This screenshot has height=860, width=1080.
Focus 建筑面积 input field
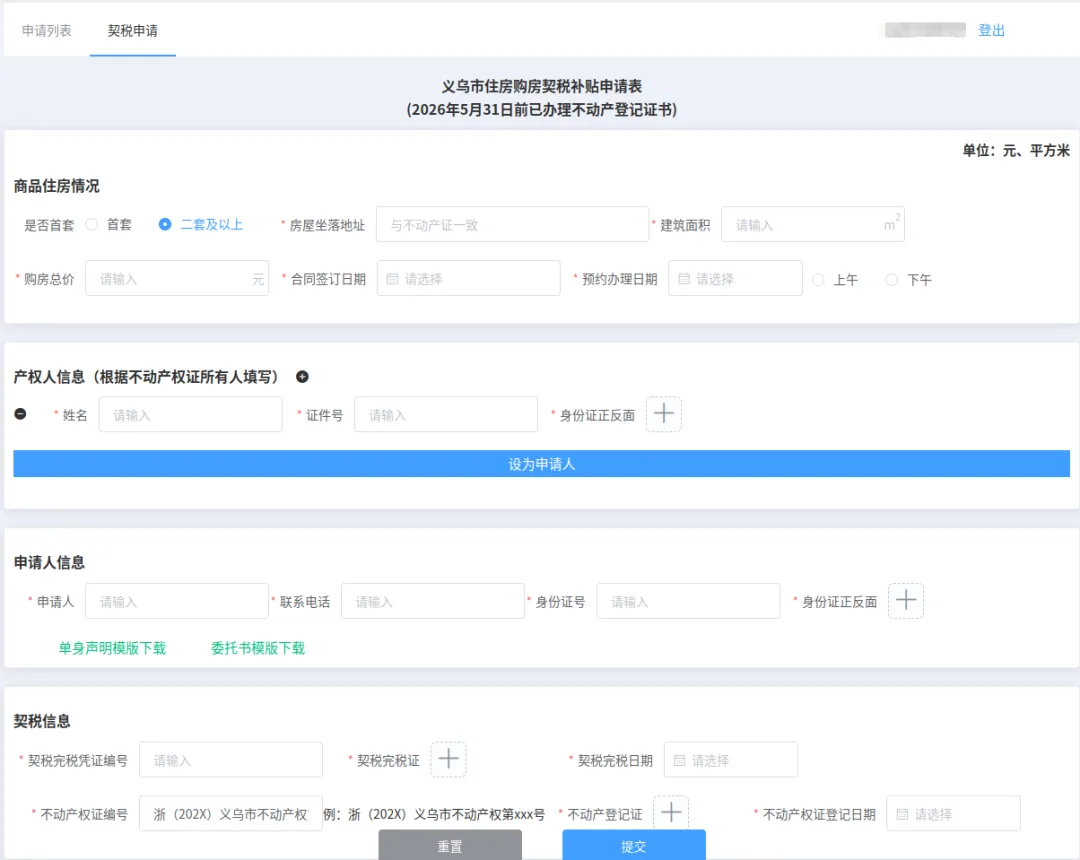pyautogui.click(x=813, y=224)
